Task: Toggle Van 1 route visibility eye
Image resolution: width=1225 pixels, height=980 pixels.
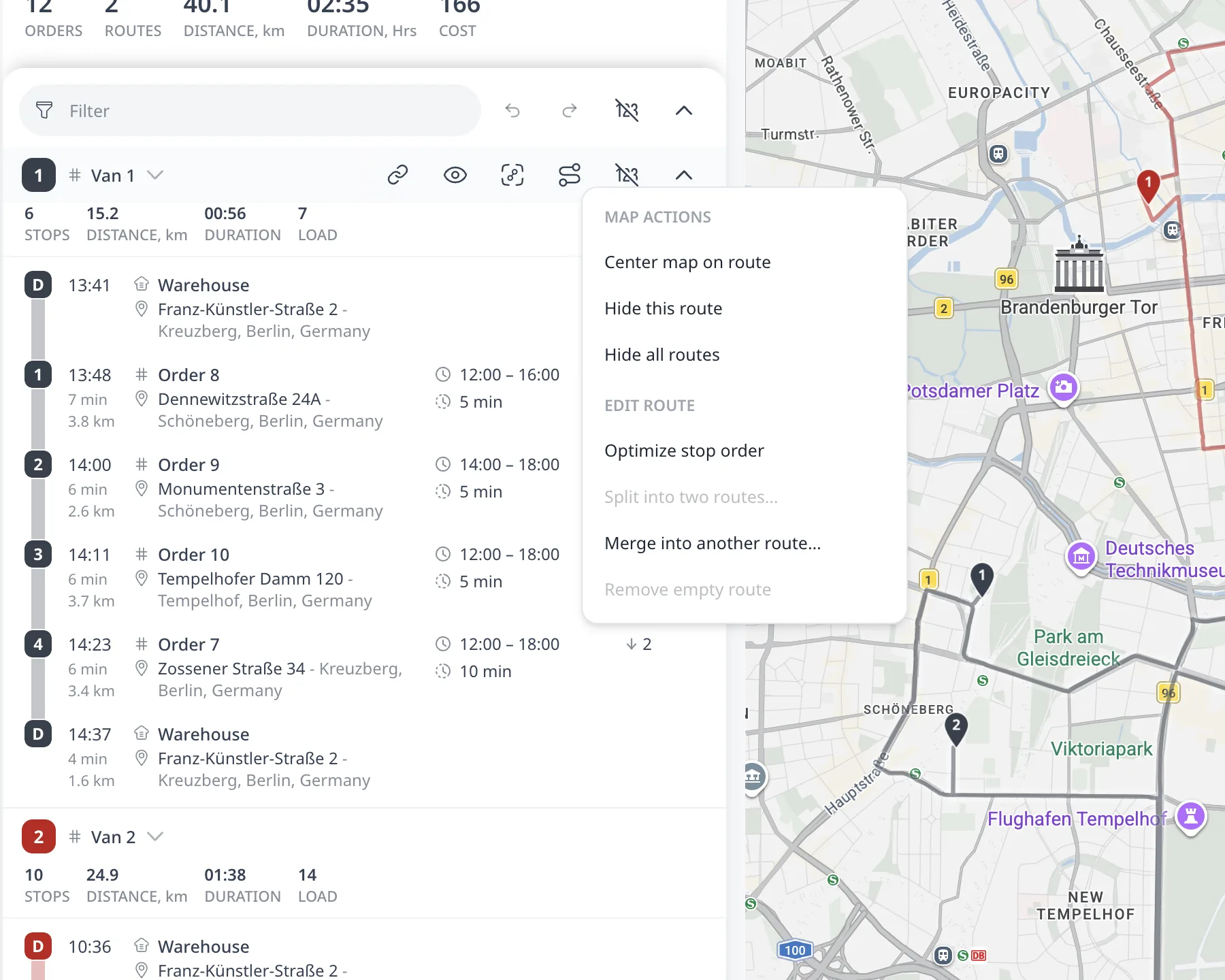Action: (455, 175)
